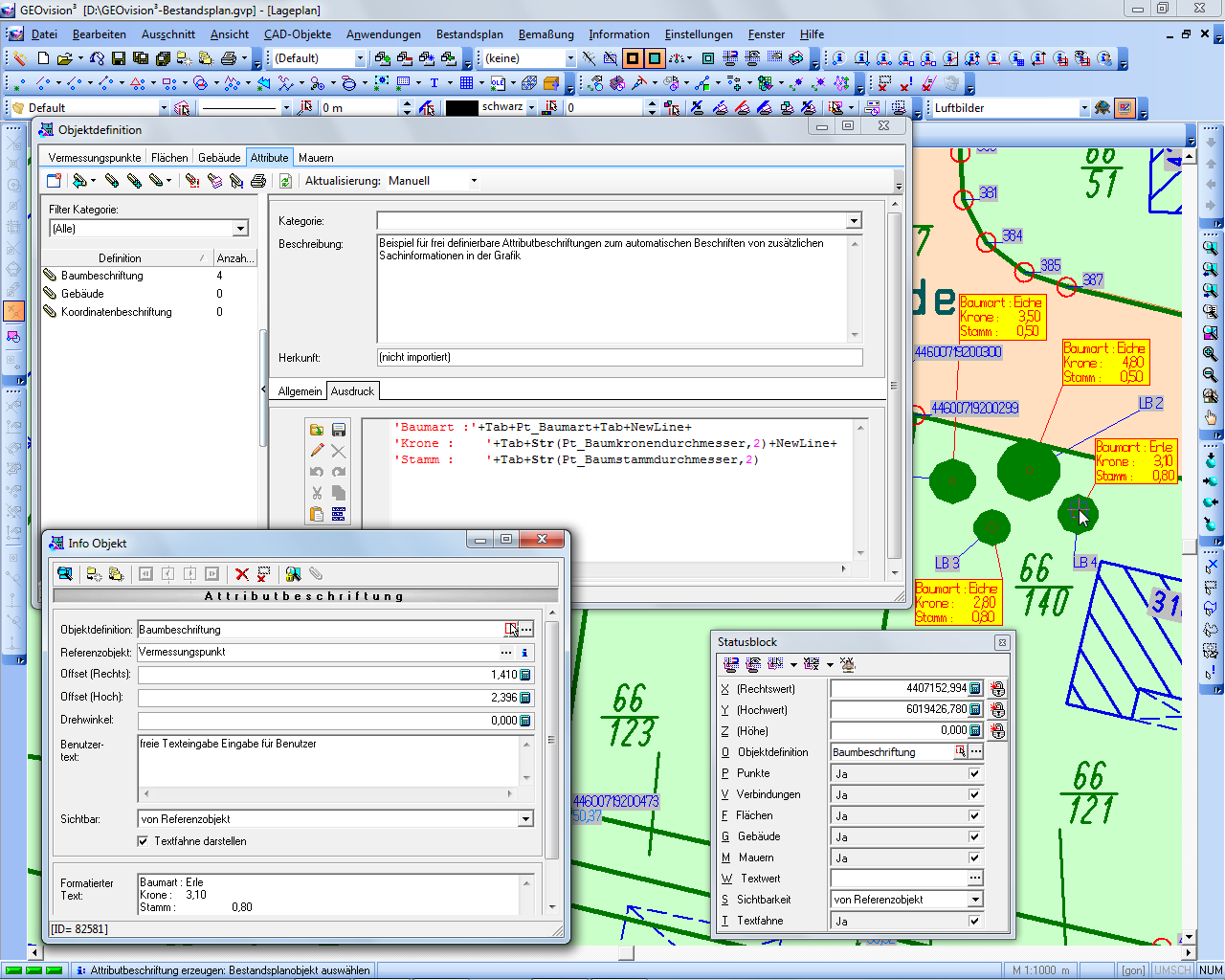Click the grid/table tool icon
The image size is (1225, 980).
[x=466, y=83]
